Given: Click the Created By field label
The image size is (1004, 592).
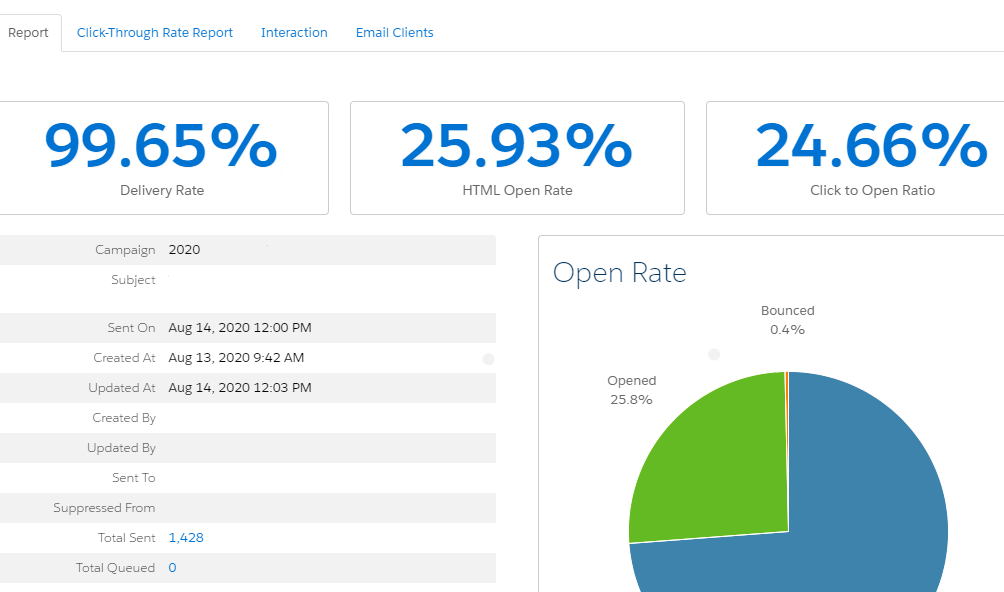Looking at the screenshot, I should (x=124, y=418).
